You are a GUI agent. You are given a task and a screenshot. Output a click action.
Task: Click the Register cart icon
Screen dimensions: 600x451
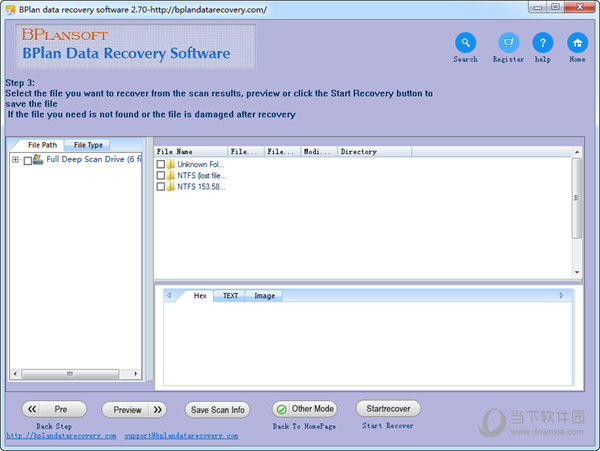[508, 42]
